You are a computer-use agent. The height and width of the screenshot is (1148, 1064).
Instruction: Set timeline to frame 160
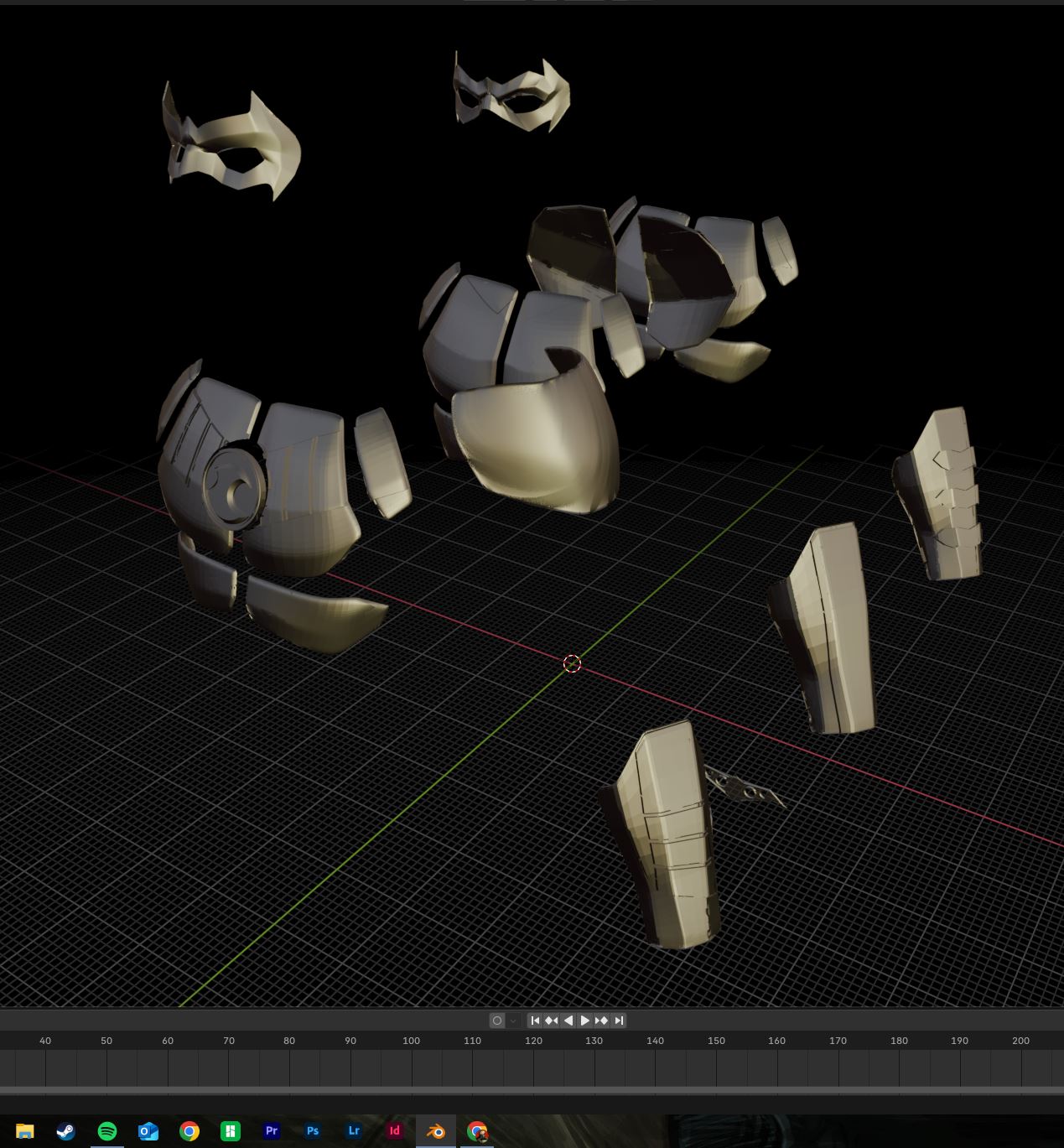(776, 1041)
